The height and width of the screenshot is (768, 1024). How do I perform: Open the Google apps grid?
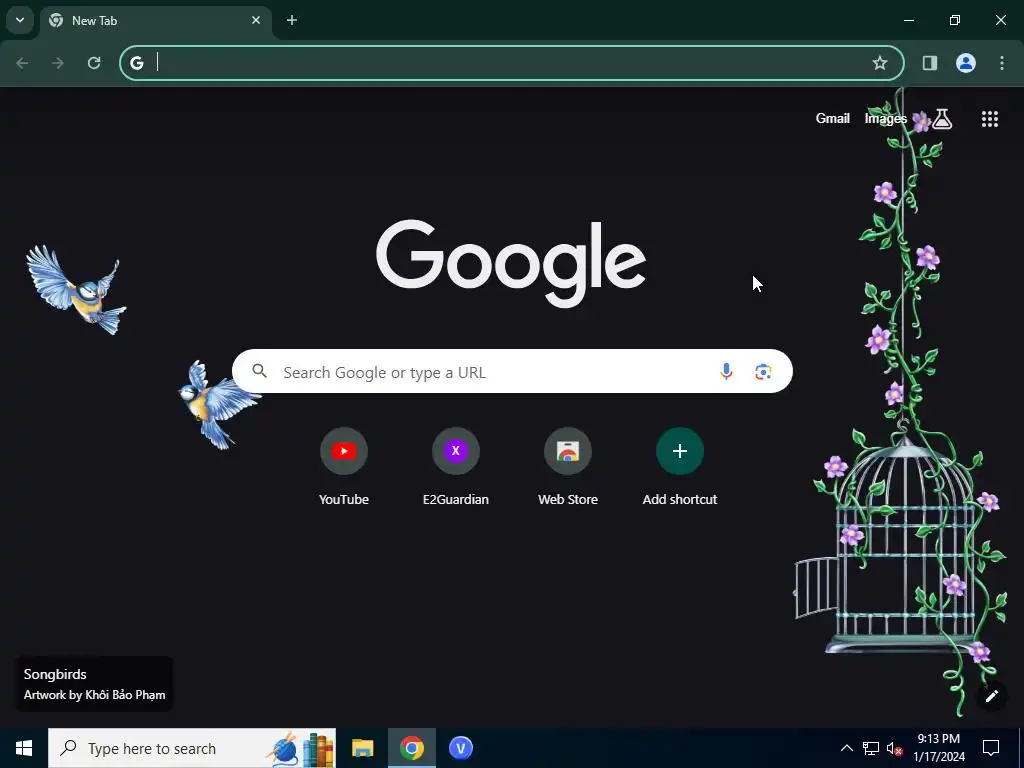point(989,118)
